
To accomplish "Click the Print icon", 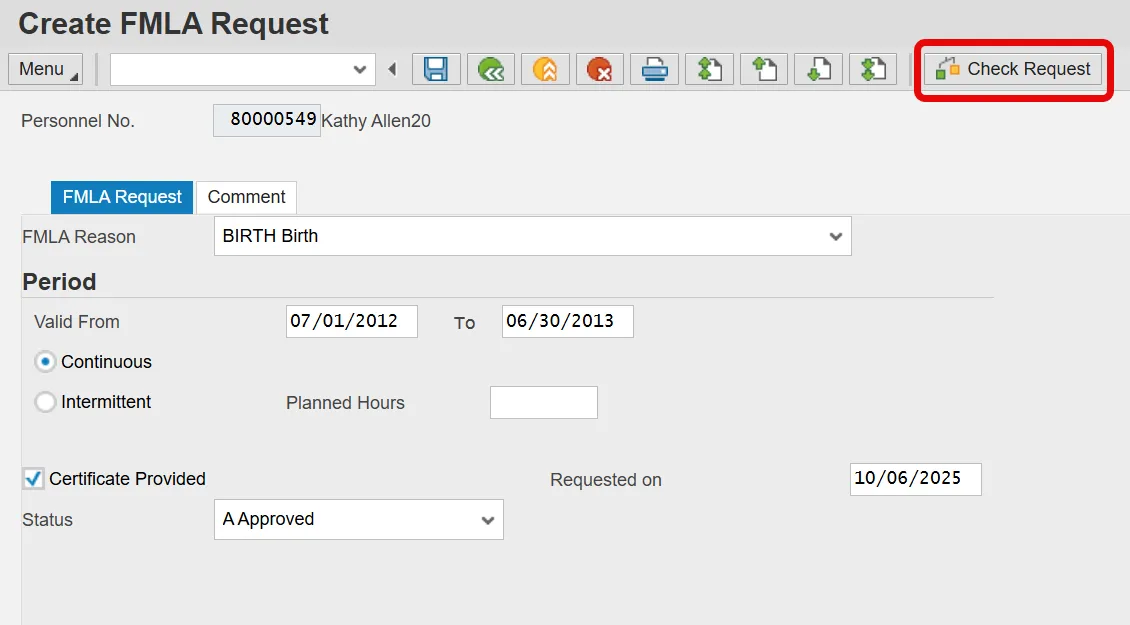I will (x=655, y=69).
